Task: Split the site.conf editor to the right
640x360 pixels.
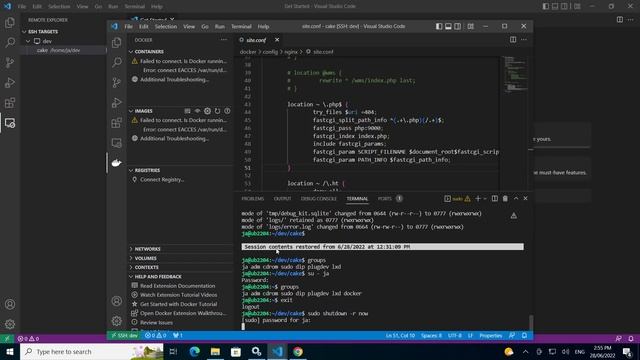Action: pos(513,40)
